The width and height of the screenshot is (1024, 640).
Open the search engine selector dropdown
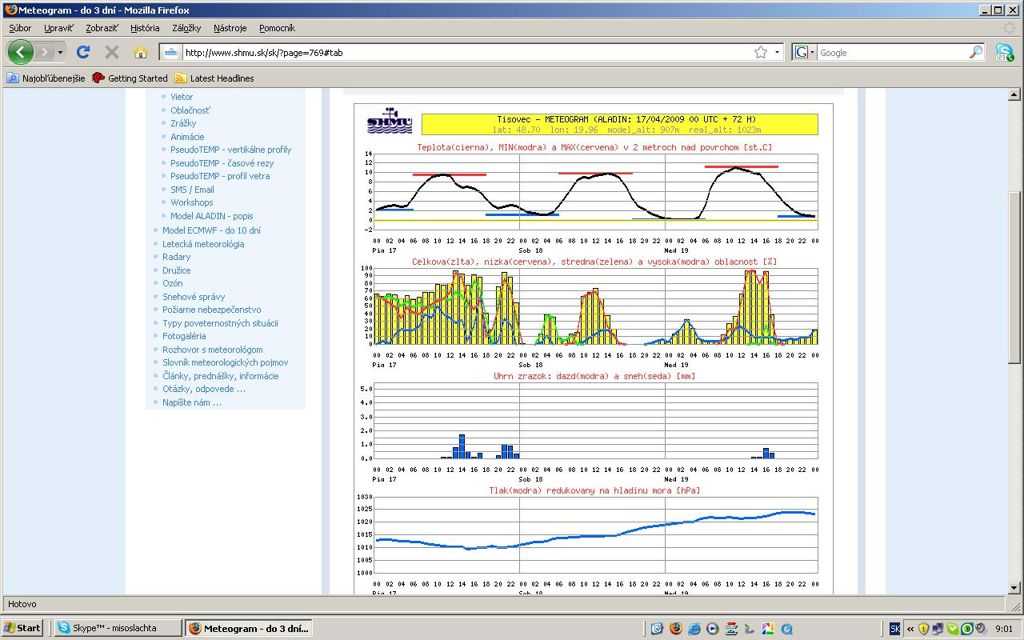click(804, 52)
